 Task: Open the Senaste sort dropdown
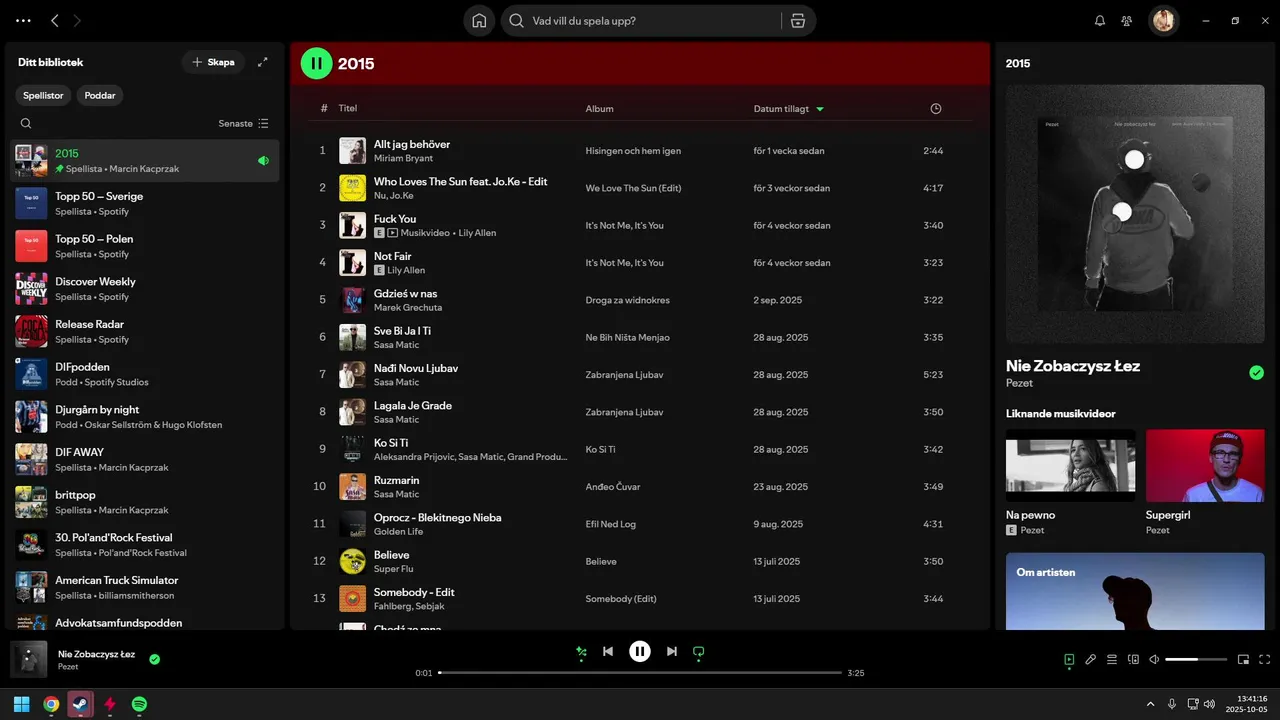click(243, 124)
